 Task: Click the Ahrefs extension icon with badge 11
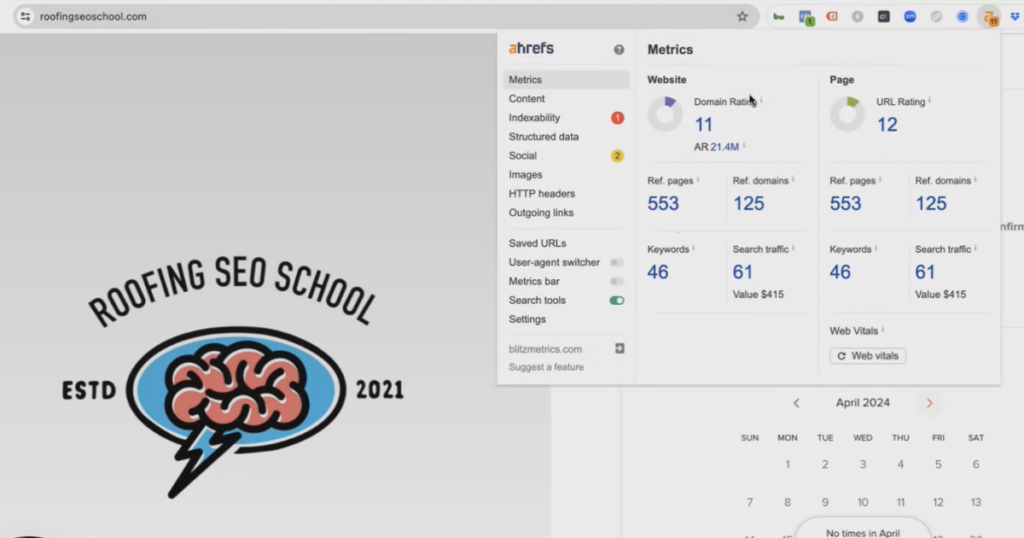click(990, 17)
